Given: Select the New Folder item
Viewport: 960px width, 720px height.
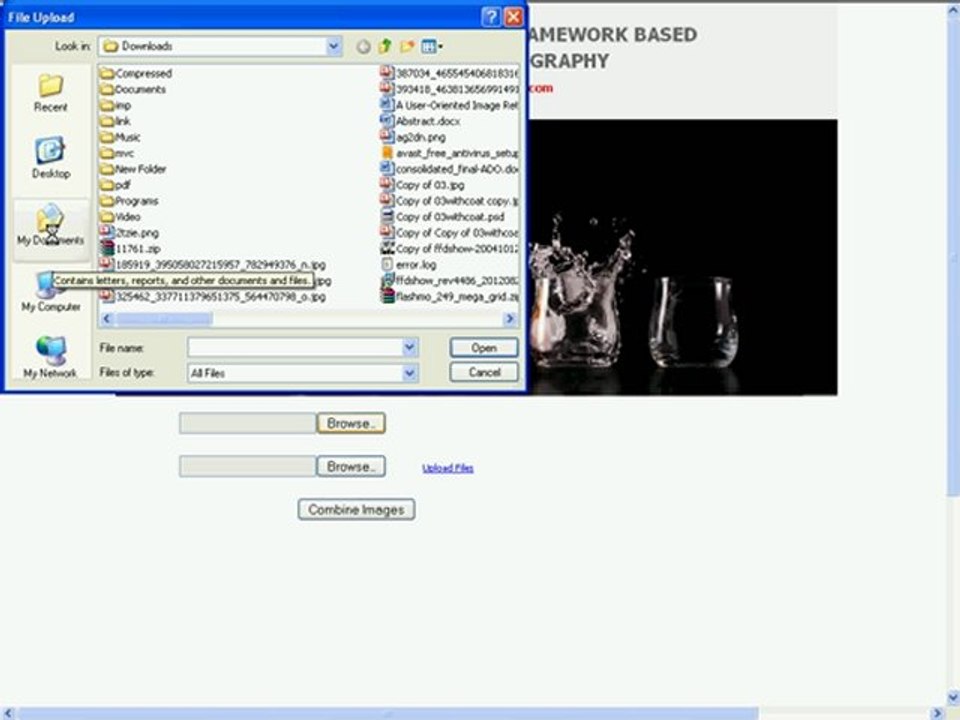Looking at the screenshot, I should (x=133, y=169).
